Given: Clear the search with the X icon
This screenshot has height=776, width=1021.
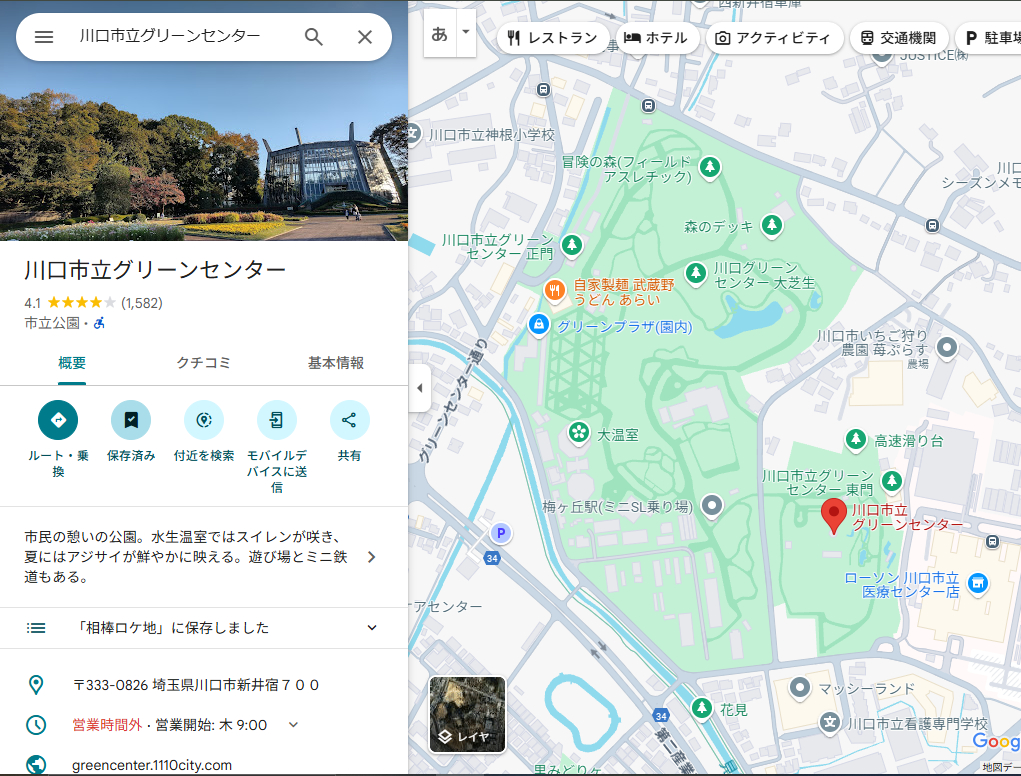Looking at the screenshot, I should click(x=365, y=37).
